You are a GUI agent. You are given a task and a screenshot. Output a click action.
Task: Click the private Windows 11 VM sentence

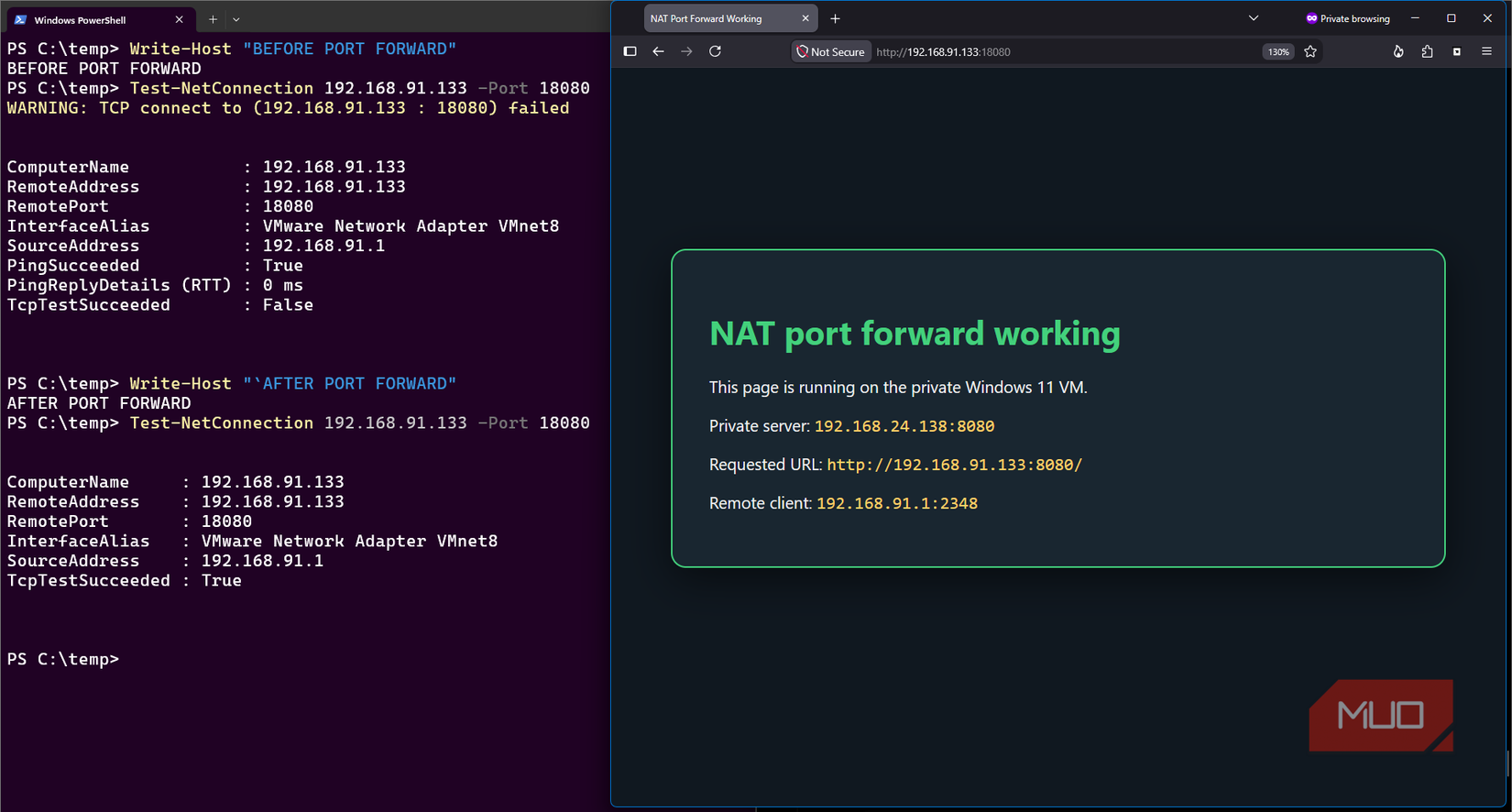pyautogui.click(x=898, y=388)
